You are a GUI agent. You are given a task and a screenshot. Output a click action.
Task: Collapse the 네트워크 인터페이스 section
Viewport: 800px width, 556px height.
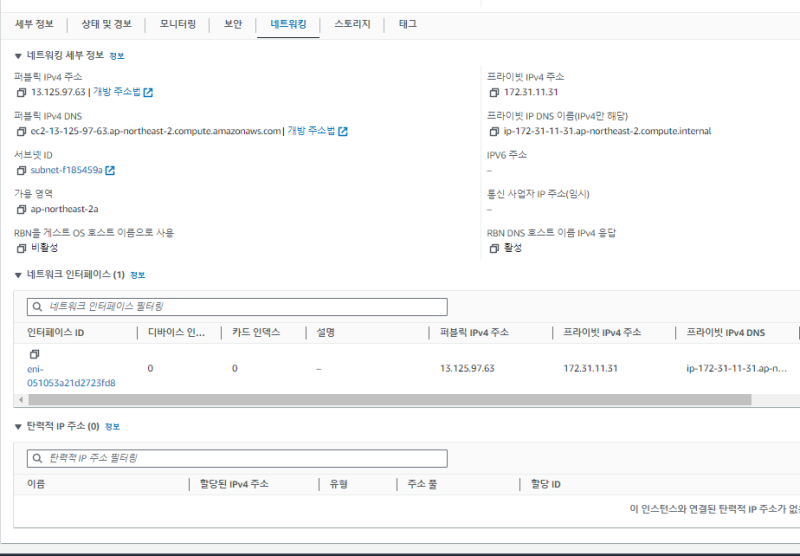click(18, 274)
